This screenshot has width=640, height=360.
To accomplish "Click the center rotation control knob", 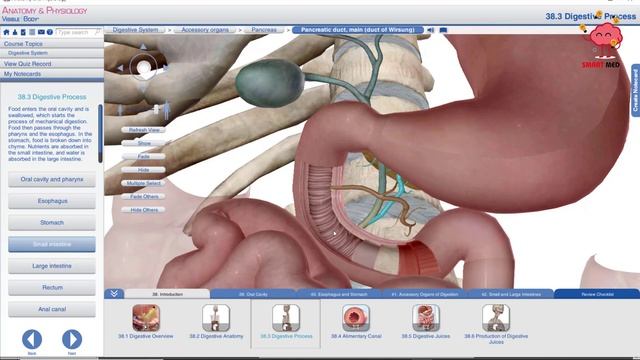I will tap(143, 67).
